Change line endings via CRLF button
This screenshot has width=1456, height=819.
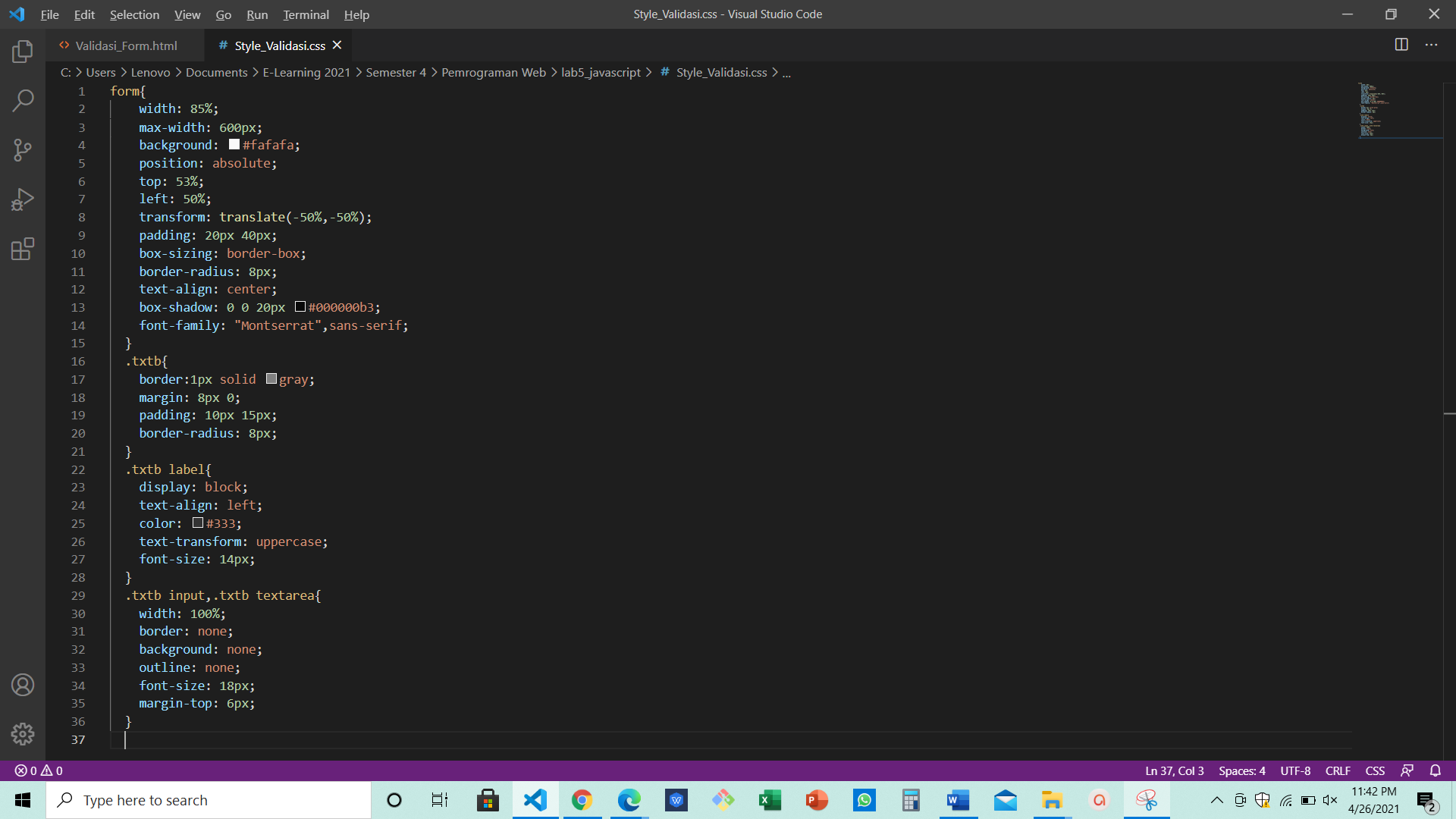1337,770
